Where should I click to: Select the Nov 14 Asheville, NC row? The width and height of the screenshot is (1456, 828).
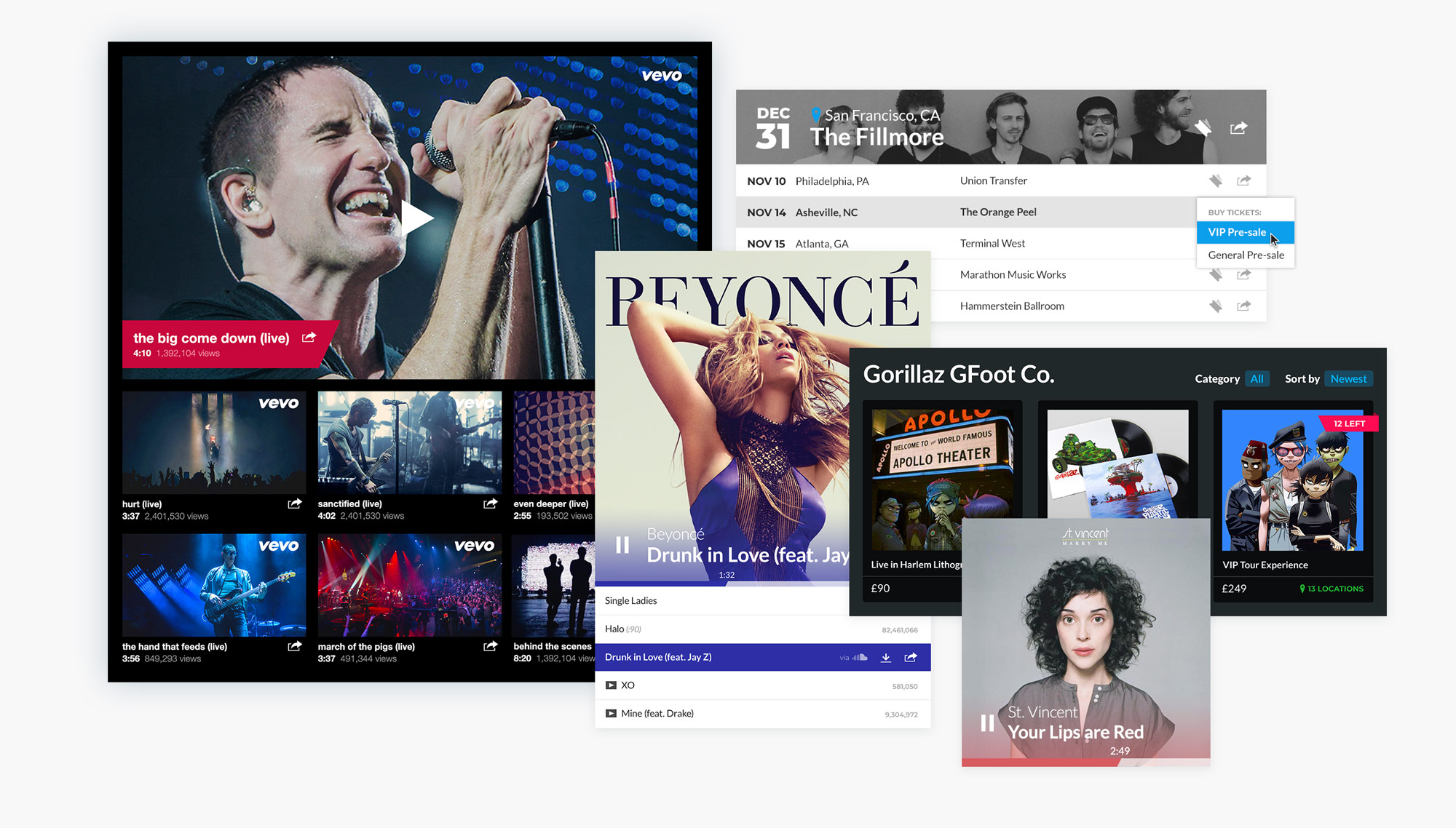click(x=966, y=212)
